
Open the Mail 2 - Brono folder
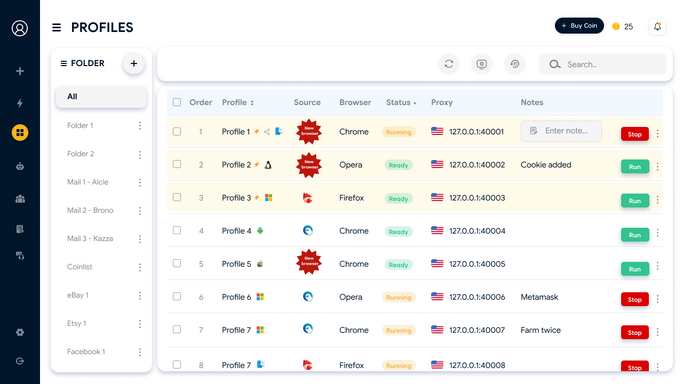click(90, 210)
